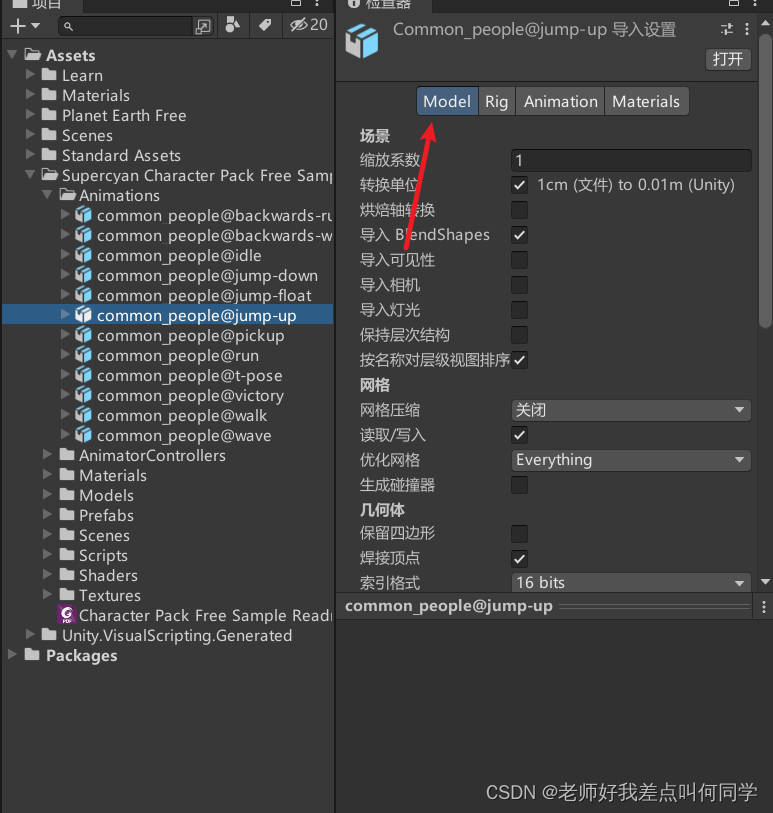The height and width of the screenshot is (813, 773).
Task: Click the Scripts folder icon
Action: click(x=67, y=554)
